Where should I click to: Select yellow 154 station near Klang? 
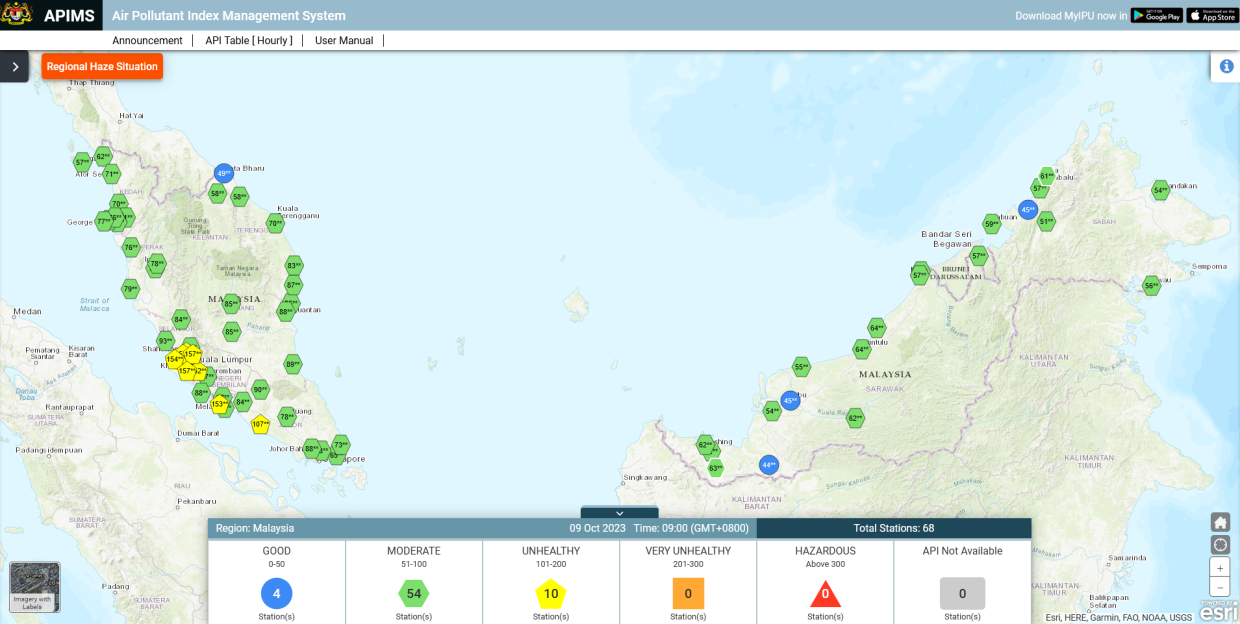174,359
